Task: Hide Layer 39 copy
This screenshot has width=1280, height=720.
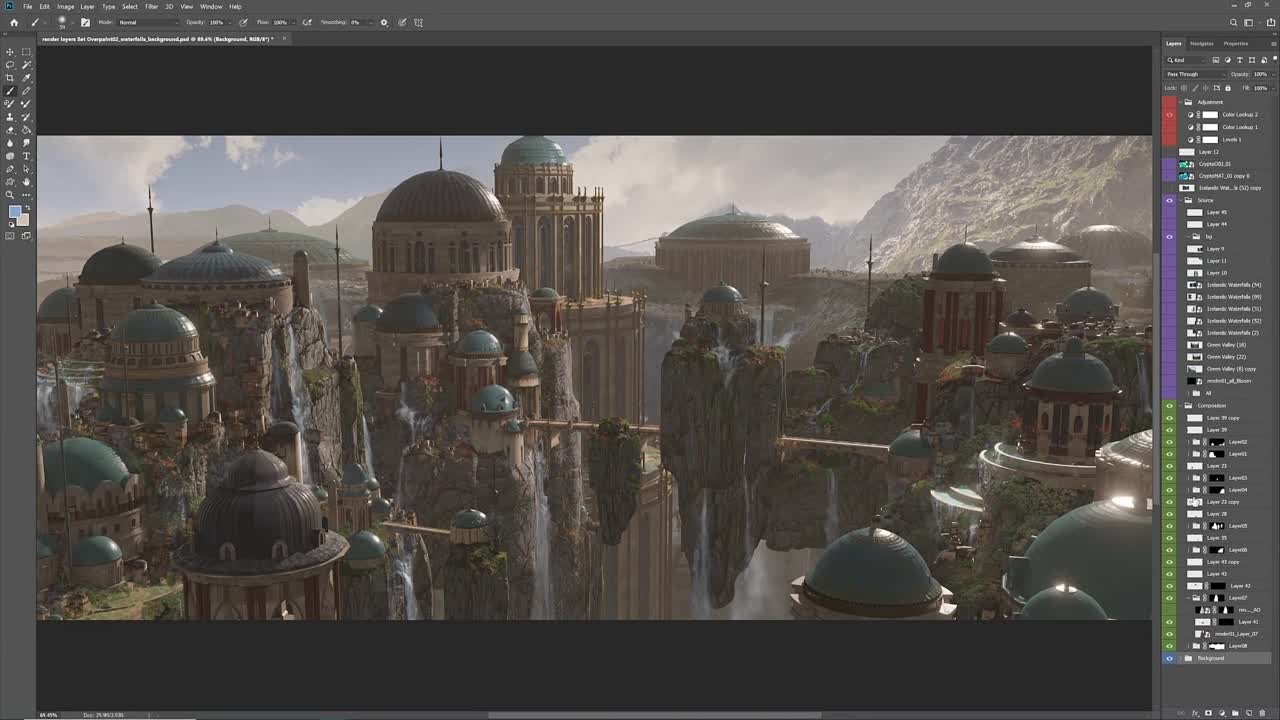Action: click(x=1169, y=418)
